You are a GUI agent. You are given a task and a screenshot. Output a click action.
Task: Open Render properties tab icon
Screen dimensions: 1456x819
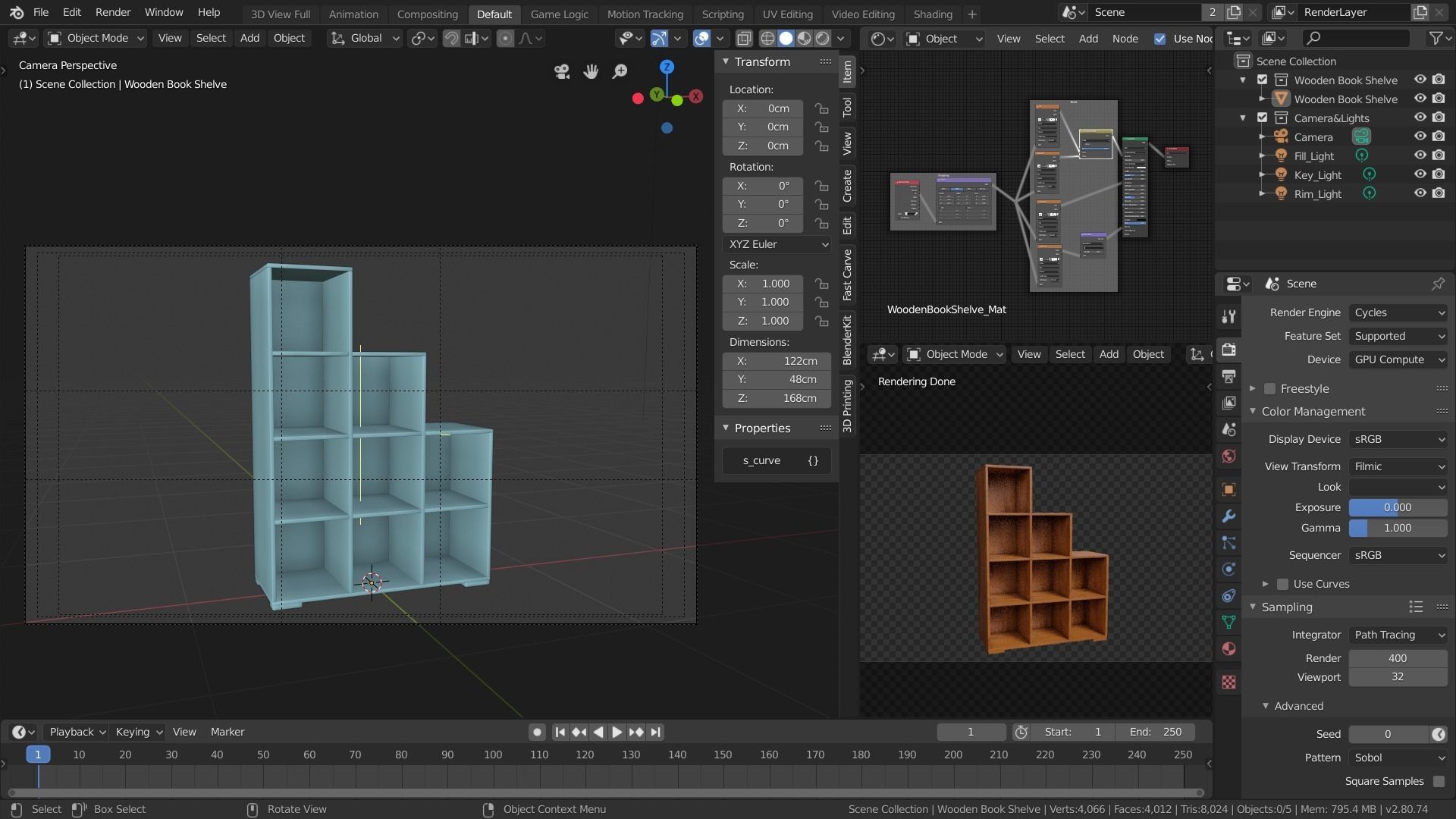[1229, 350]
